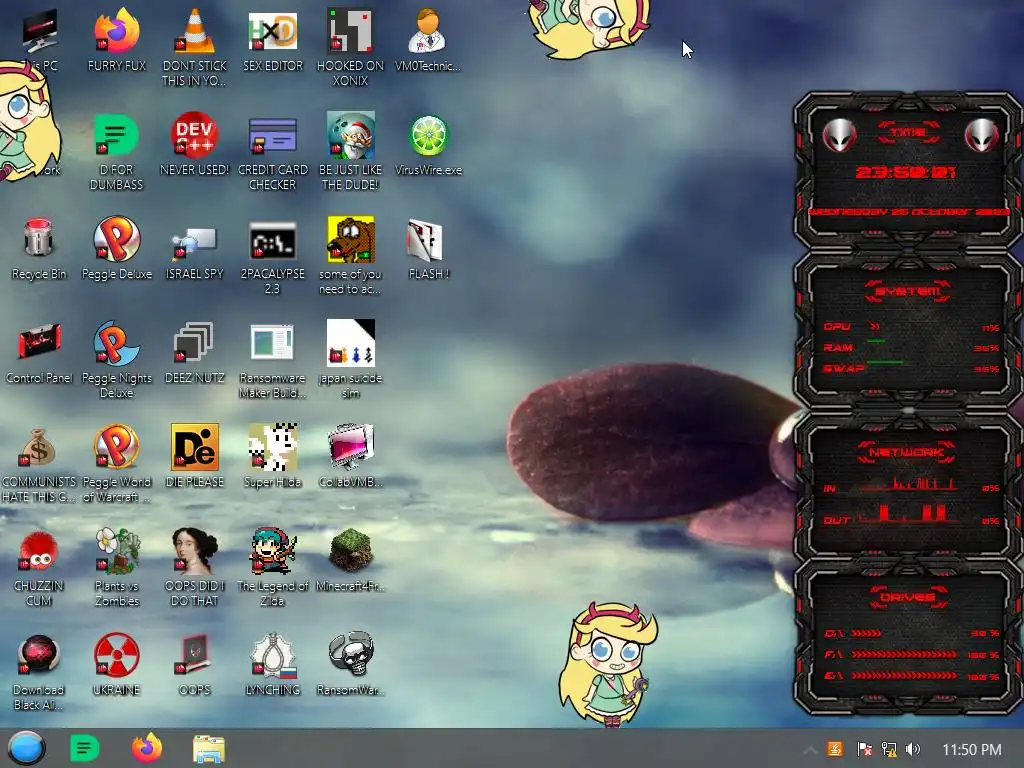1024x768 pixels.
Task: Launch Peggle World of Warcraft icon
Action: [x=117, y=447]
